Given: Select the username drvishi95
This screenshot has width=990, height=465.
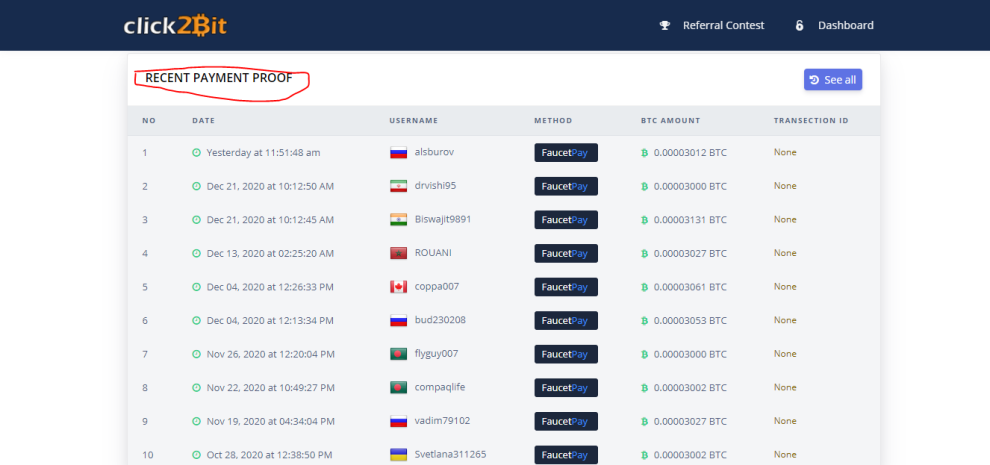Looking at the screenshot, I should click(x=435, y=185).
